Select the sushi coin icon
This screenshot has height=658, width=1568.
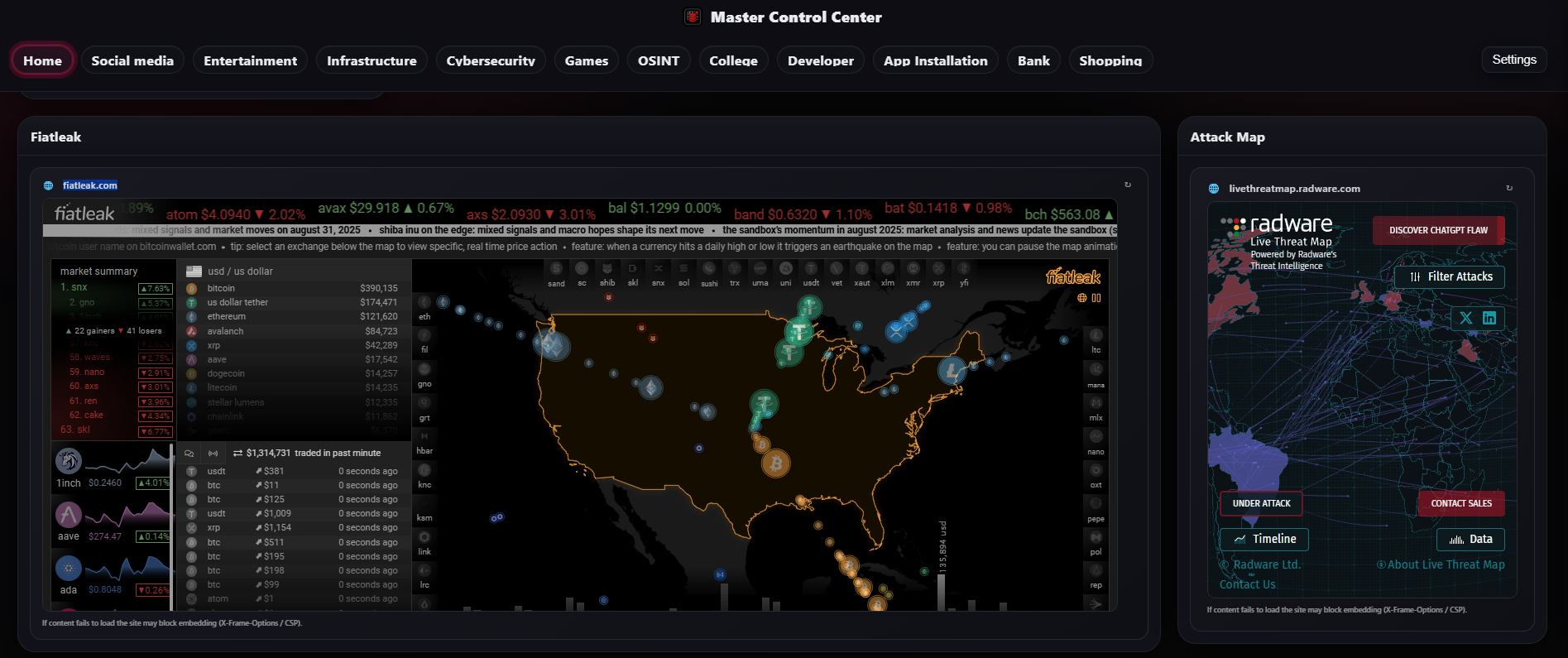tap(709, 269)
